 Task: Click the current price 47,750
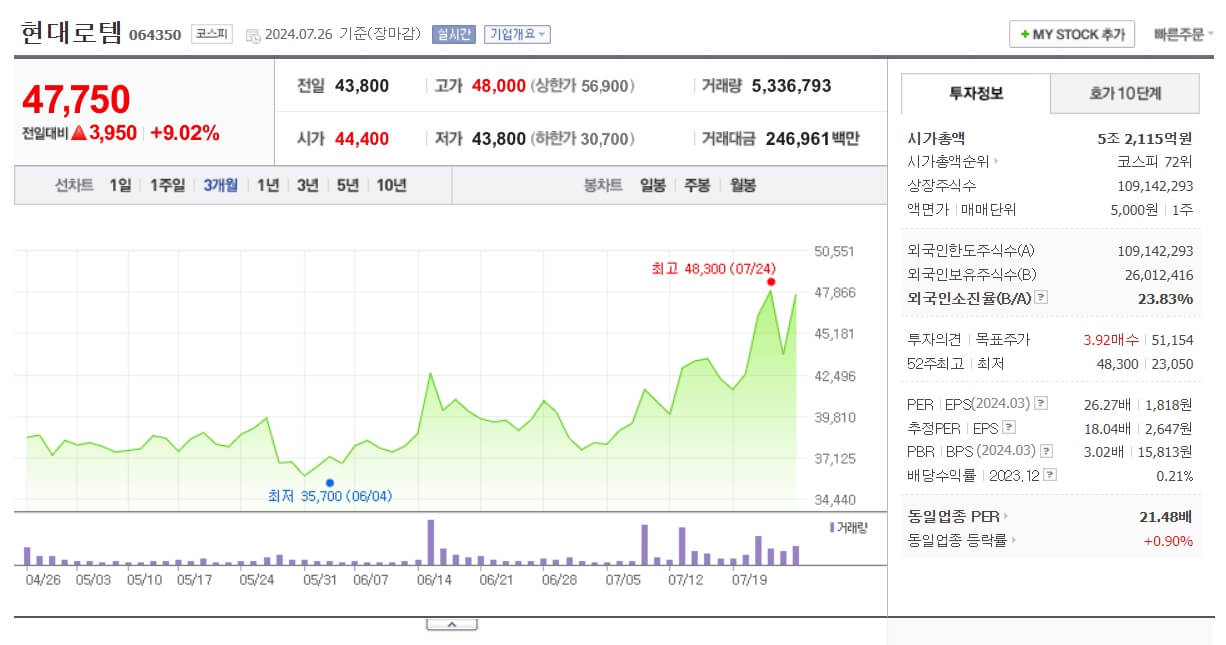click(76, 100)
